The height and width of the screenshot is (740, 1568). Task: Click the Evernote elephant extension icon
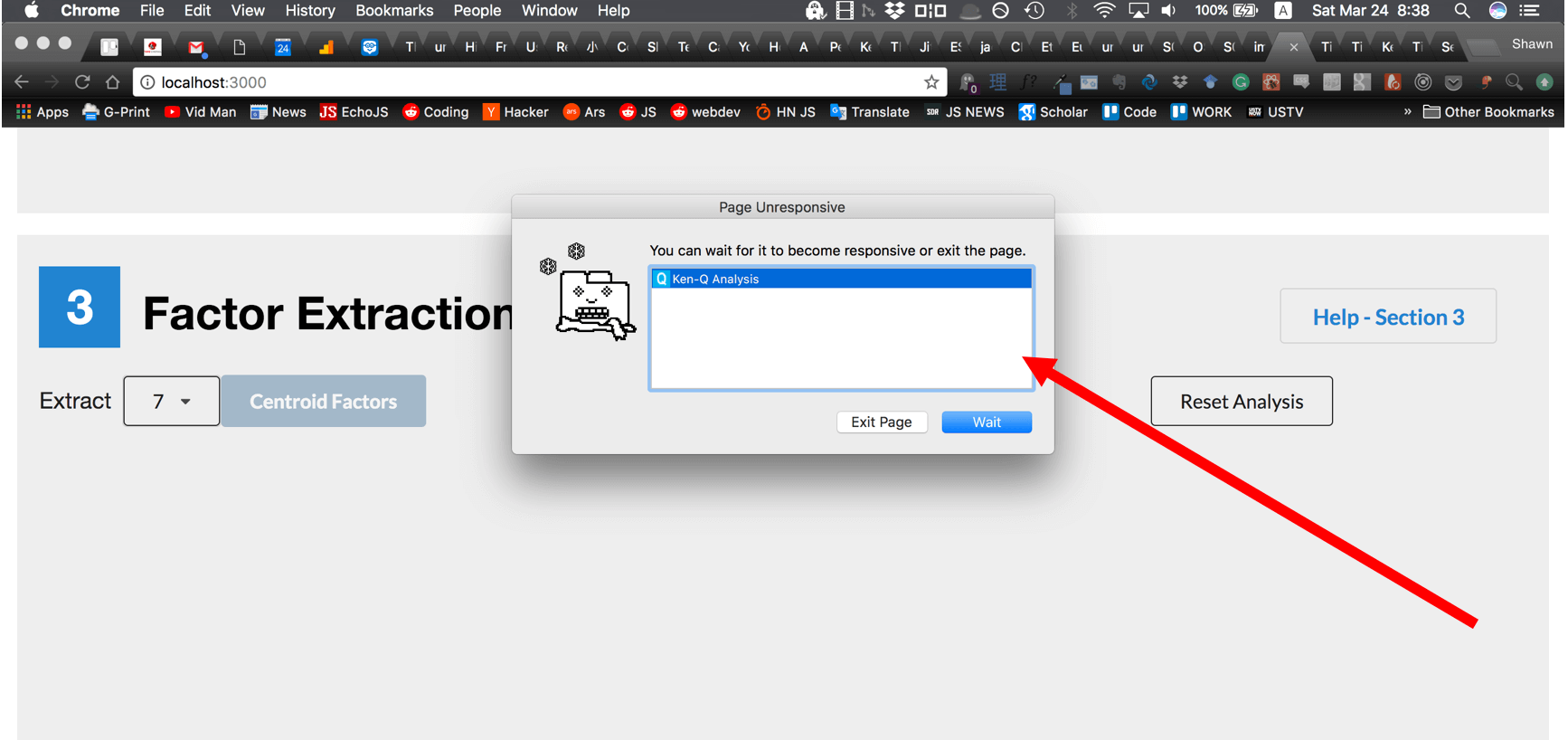[x=1119, y=82]
